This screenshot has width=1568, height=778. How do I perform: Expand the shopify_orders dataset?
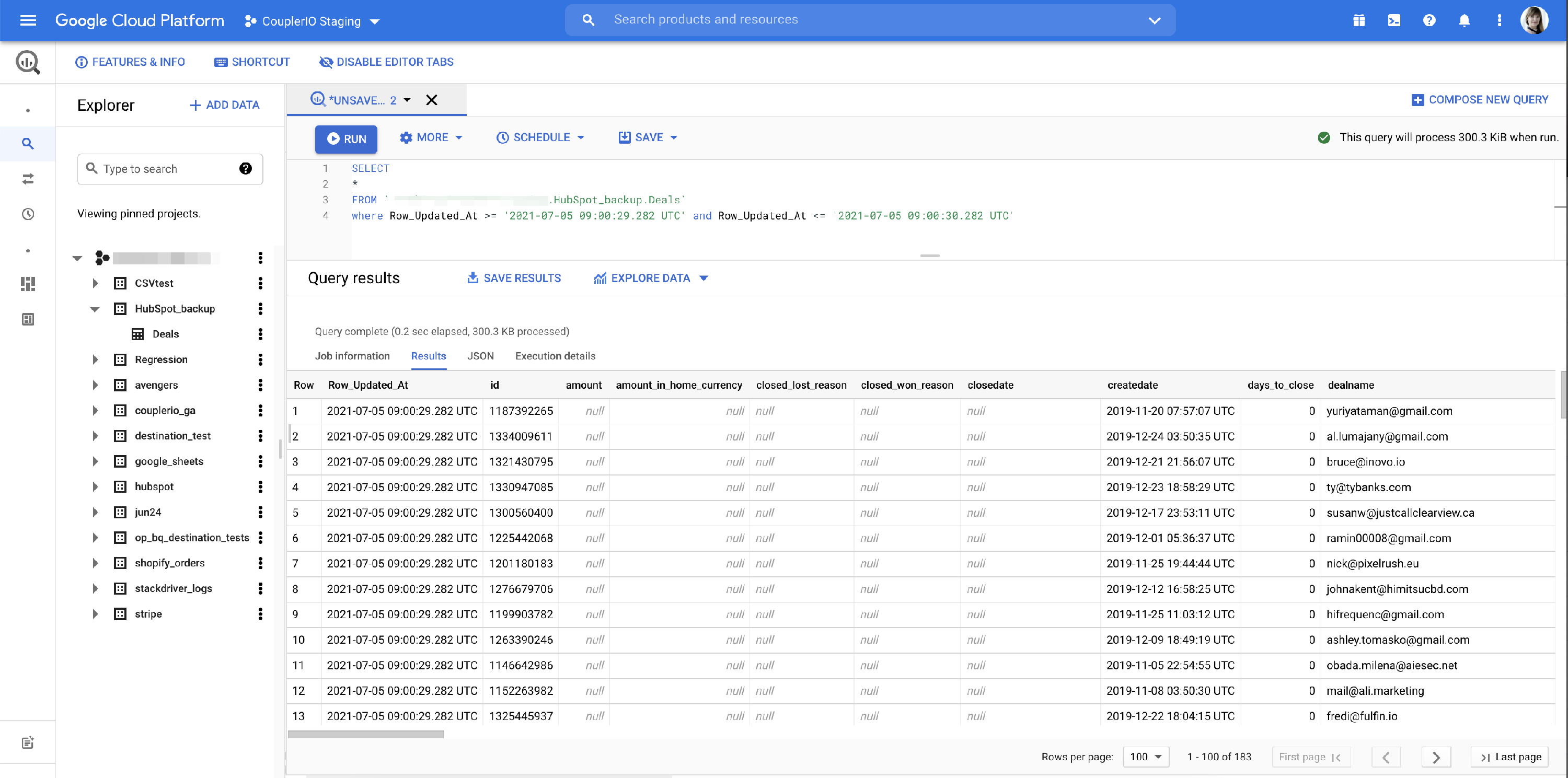[95, 563]
